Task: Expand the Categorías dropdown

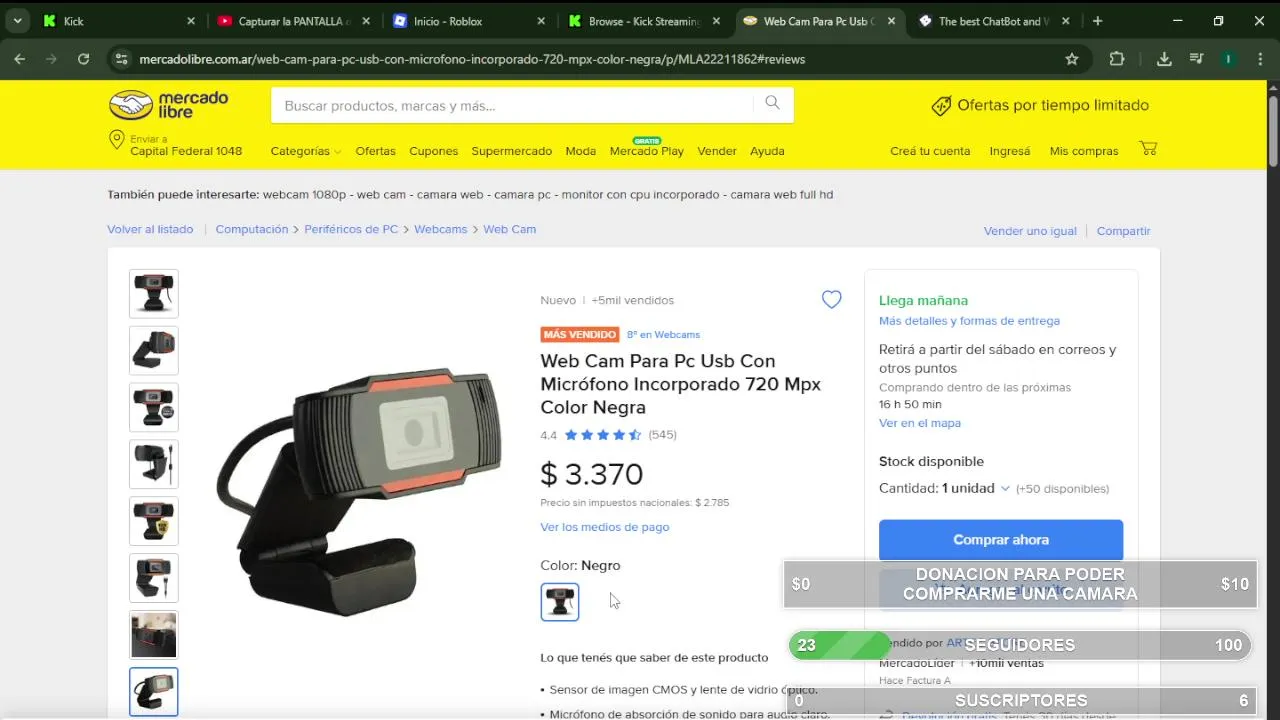Action: (x=305, y=151)
